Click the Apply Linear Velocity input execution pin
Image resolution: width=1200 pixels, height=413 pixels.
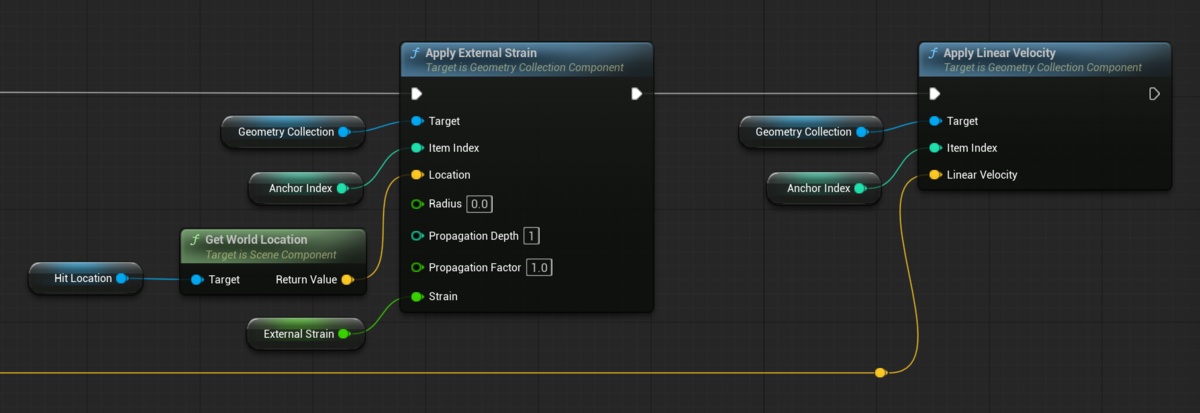coord(935,94)
